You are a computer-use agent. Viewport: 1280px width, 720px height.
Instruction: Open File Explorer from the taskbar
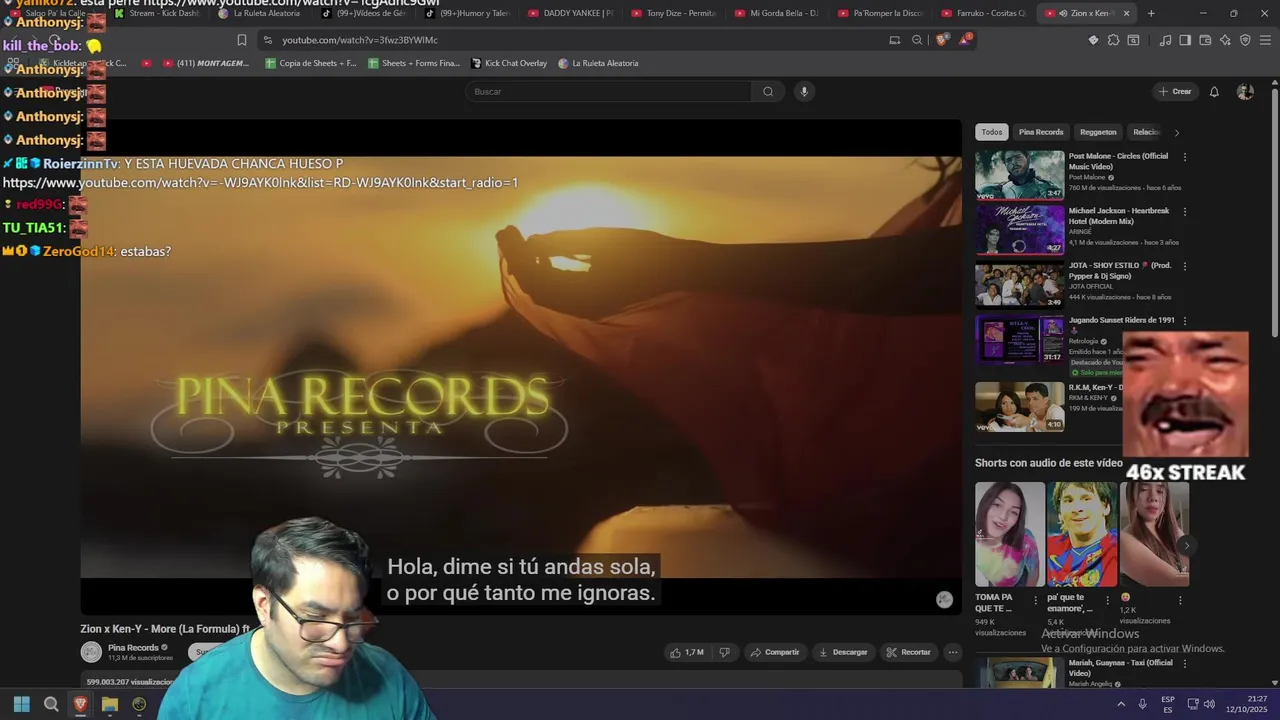110,704
